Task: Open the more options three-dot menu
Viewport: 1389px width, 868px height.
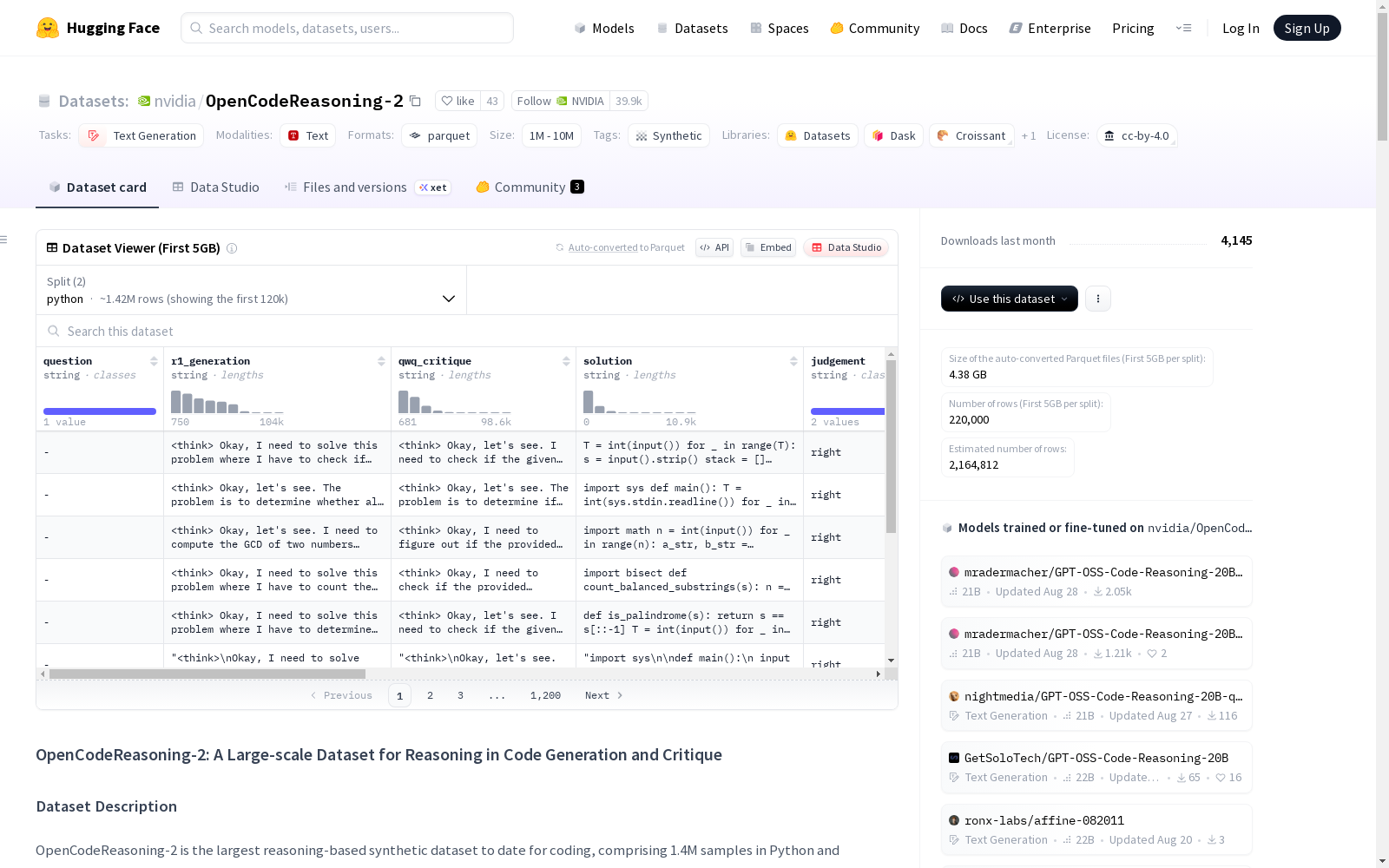Action: [1098, 299]
